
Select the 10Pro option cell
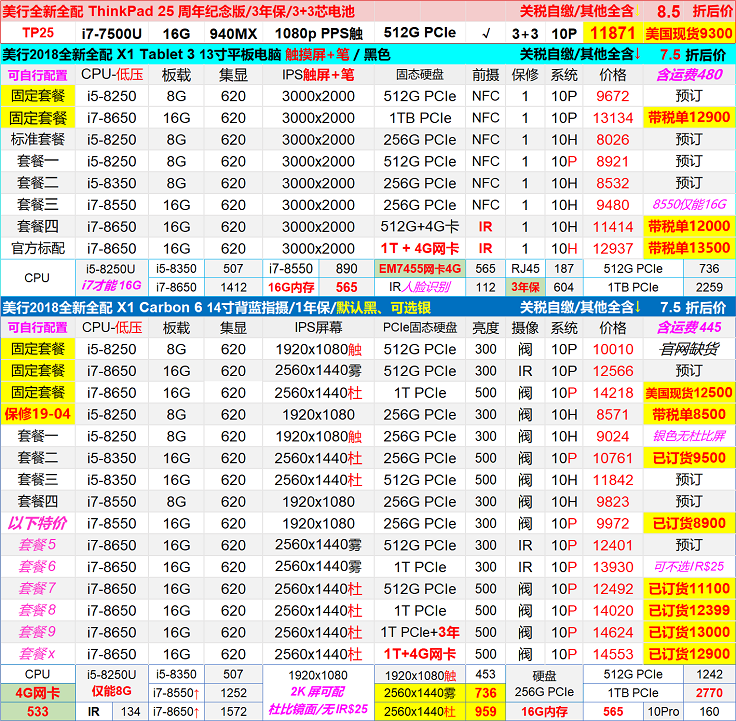(x=663, y=712)
